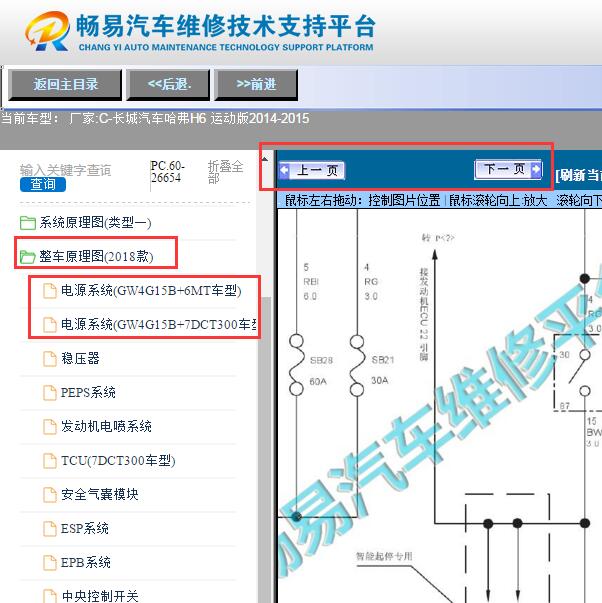
Task: Click the file icon beside 发动机电喷系统
Action: [x=50, y=426]
